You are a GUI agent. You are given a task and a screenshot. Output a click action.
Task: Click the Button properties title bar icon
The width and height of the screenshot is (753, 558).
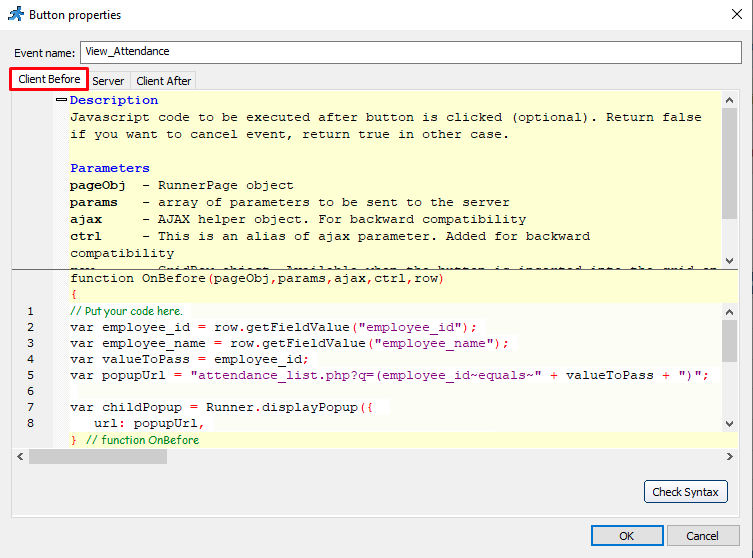tap(15, 15)
